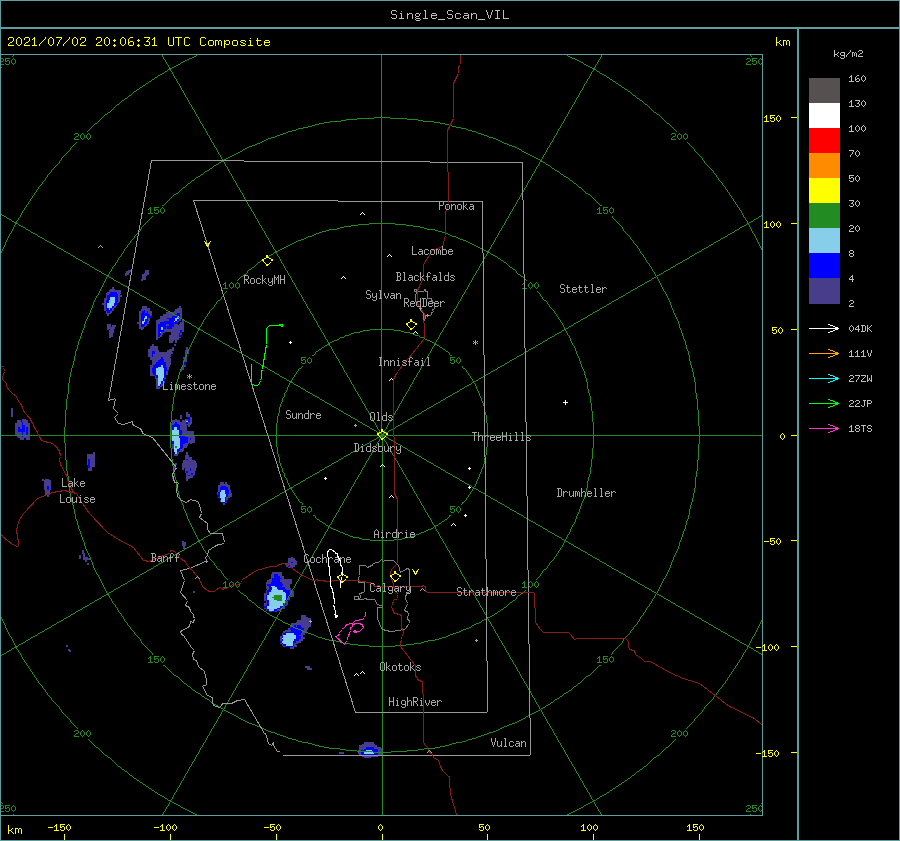Click the yellow diamond near RockyMH
This screenshot has width=900, height=841.
[x=267, y=261]
